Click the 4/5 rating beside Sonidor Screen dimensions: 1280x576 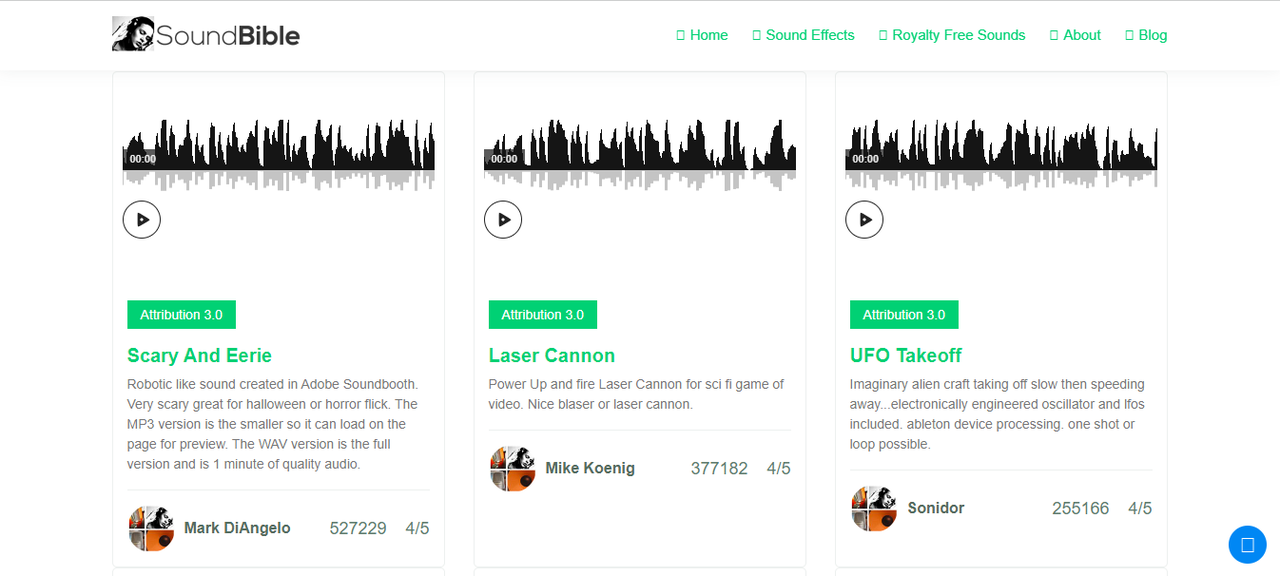pos(1140,508)
